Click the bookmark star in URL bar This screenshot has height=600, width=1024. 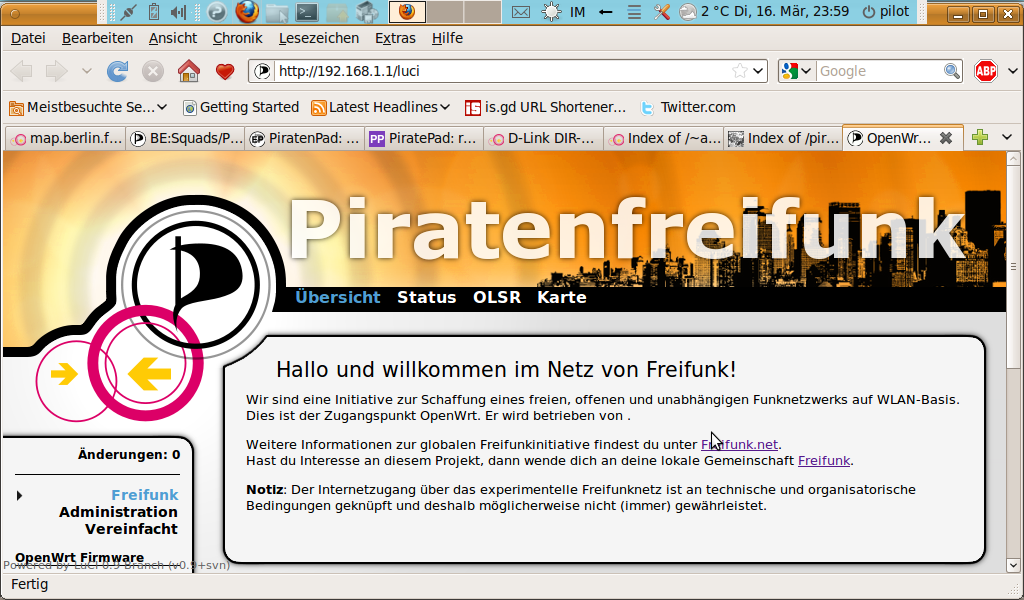coord(739,71)
